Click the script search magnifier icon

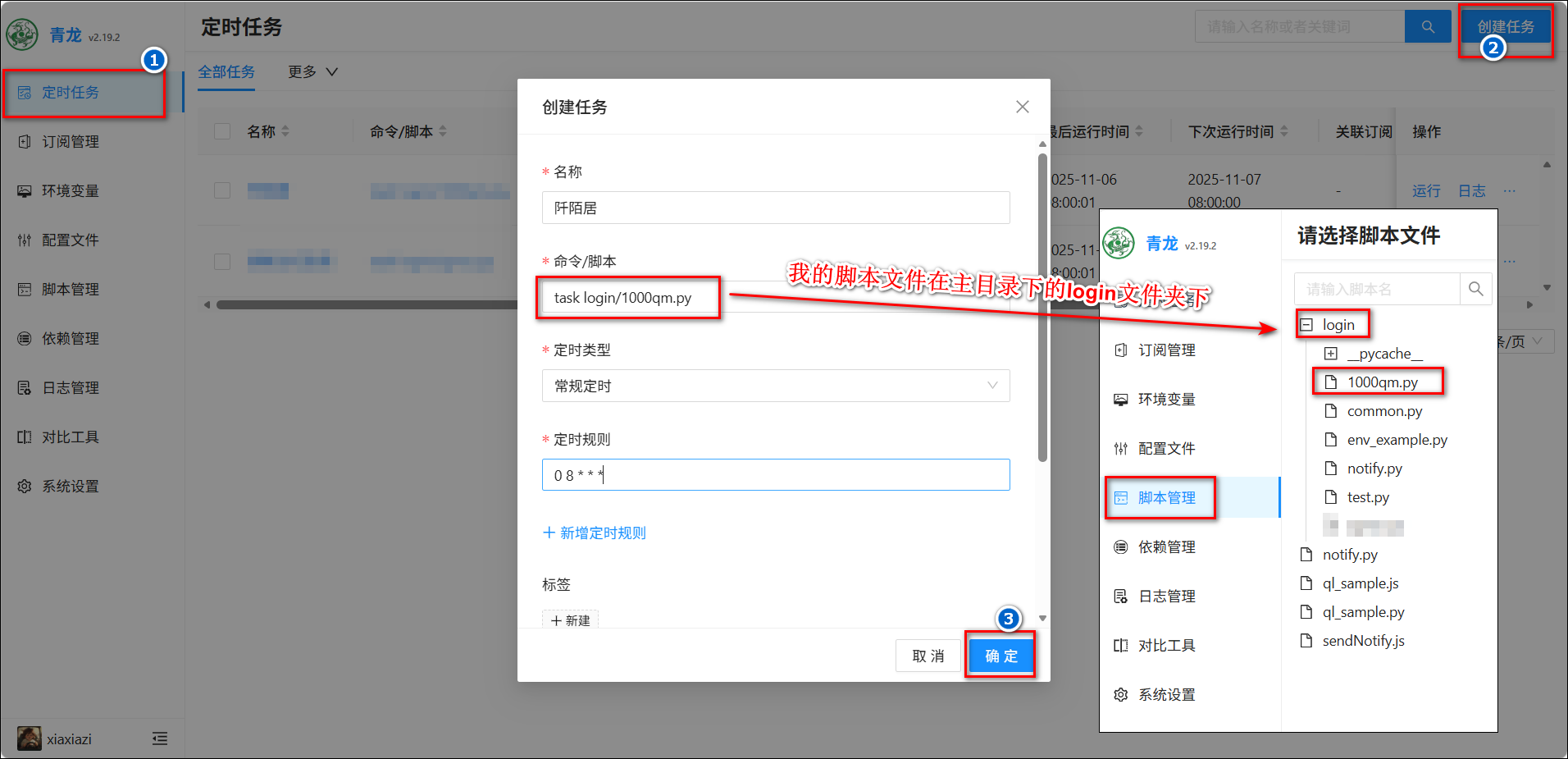1475,289
